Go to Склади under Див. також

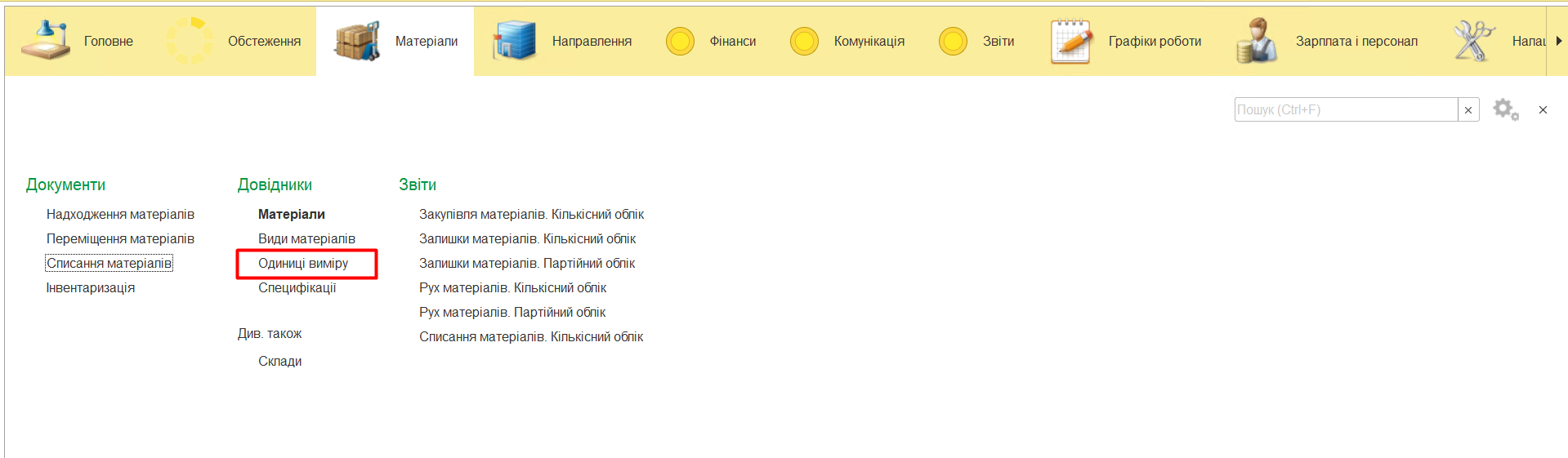coord(279,361)
